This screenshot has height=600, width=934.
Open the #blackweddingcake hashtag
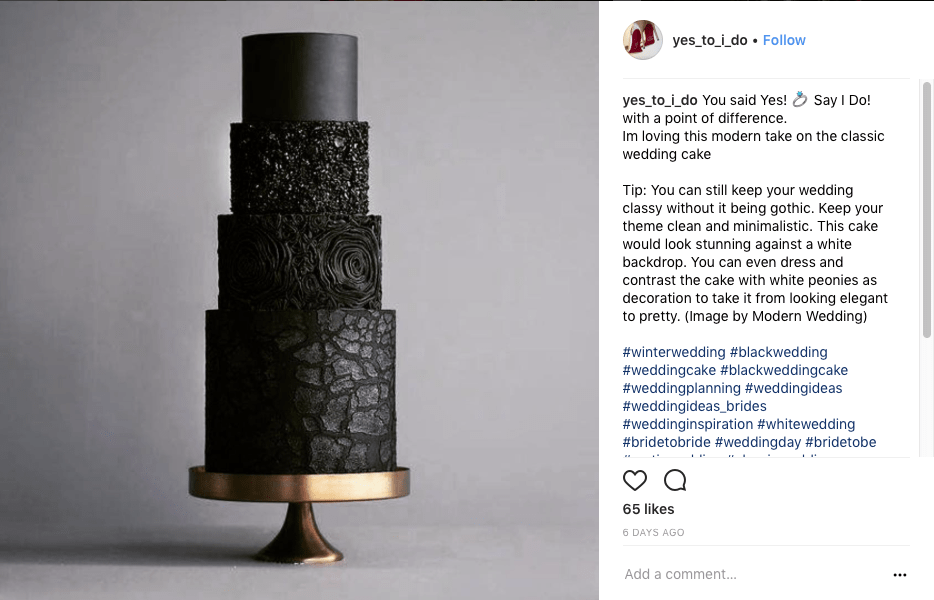click(783, 370)
